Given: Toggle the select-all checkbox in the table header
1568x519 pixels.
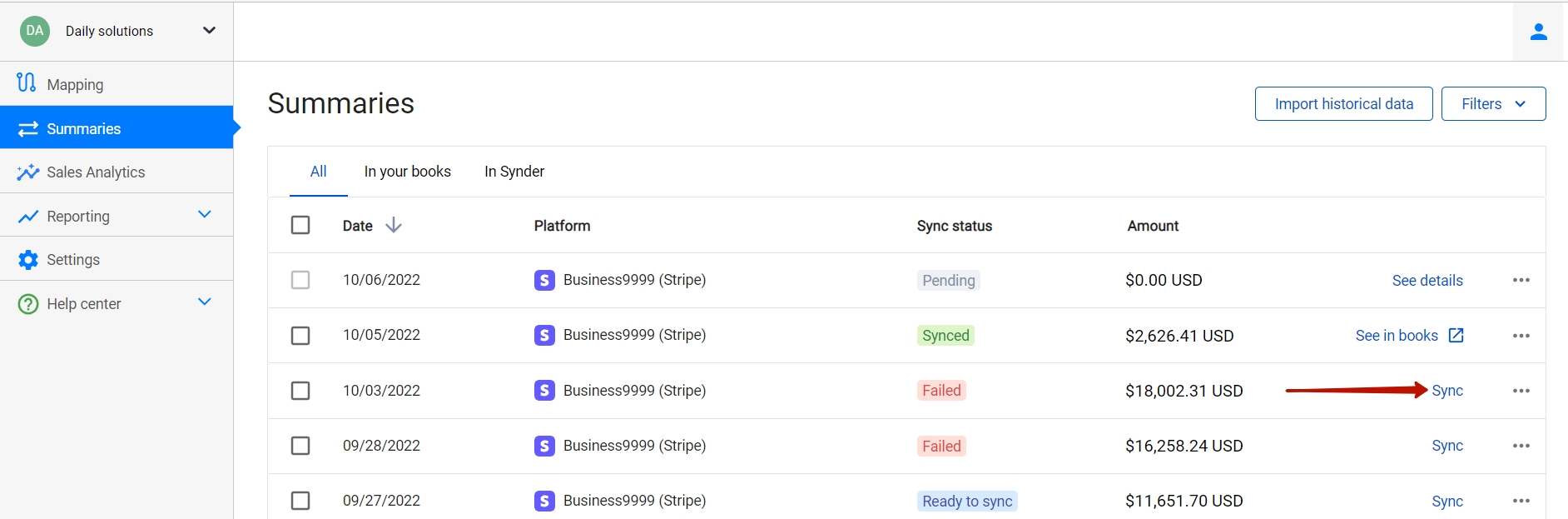Looking at the screenshot, I should point(300,225).
